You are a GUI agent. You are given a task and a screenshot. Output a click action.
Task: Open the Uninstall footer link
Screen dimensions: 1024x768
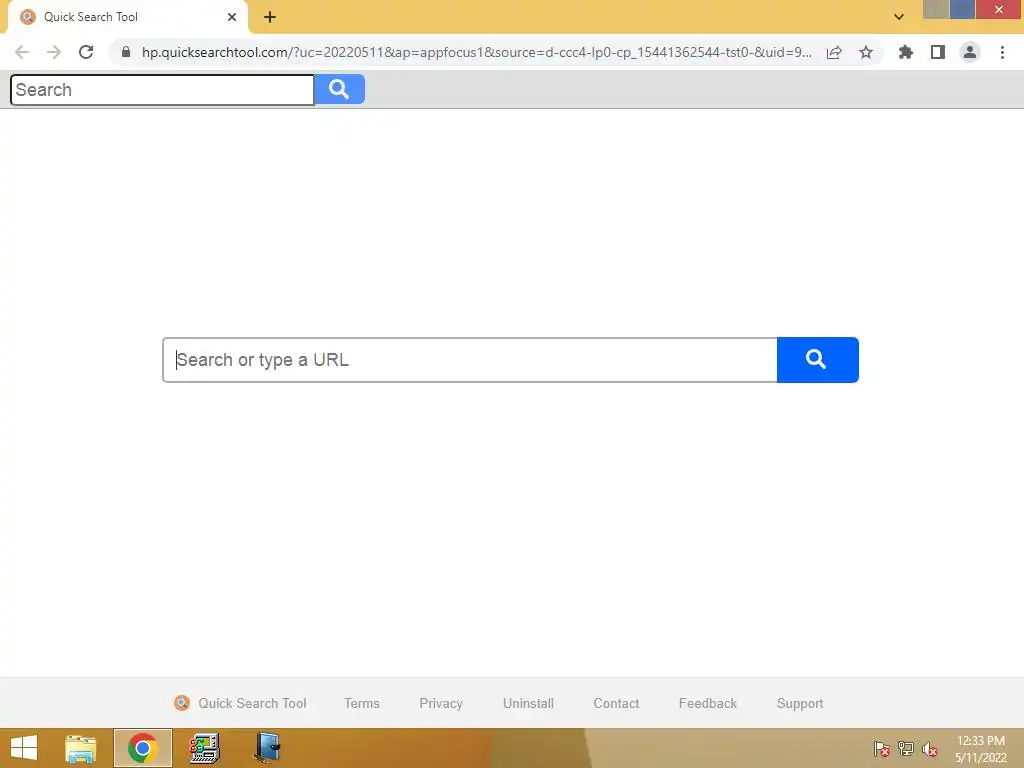[528, 703]
